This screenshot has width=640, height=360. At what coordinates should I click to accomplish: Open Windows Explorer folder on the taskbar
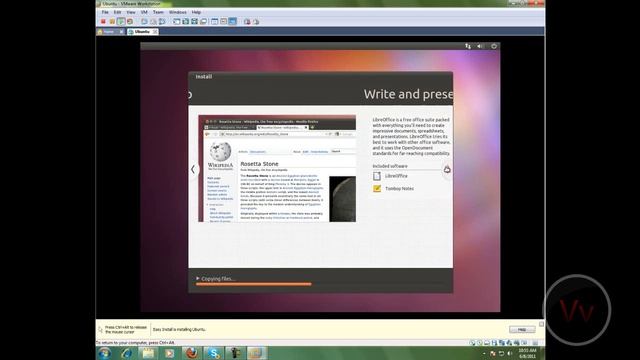[148, 353]
